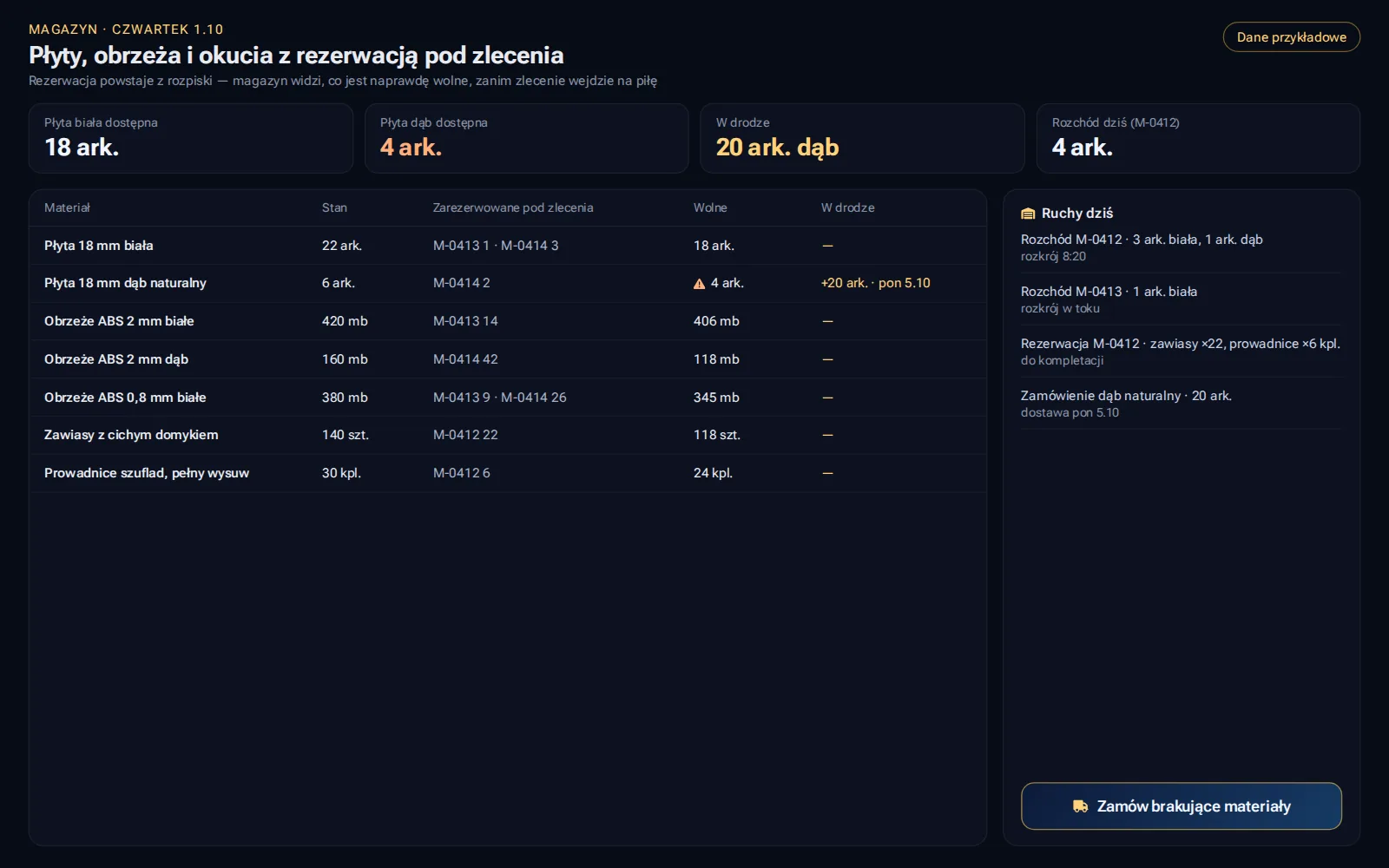Click the 140 szt. stock value
The height and width of the screenshot is (868, 1389).
(346, 435)
